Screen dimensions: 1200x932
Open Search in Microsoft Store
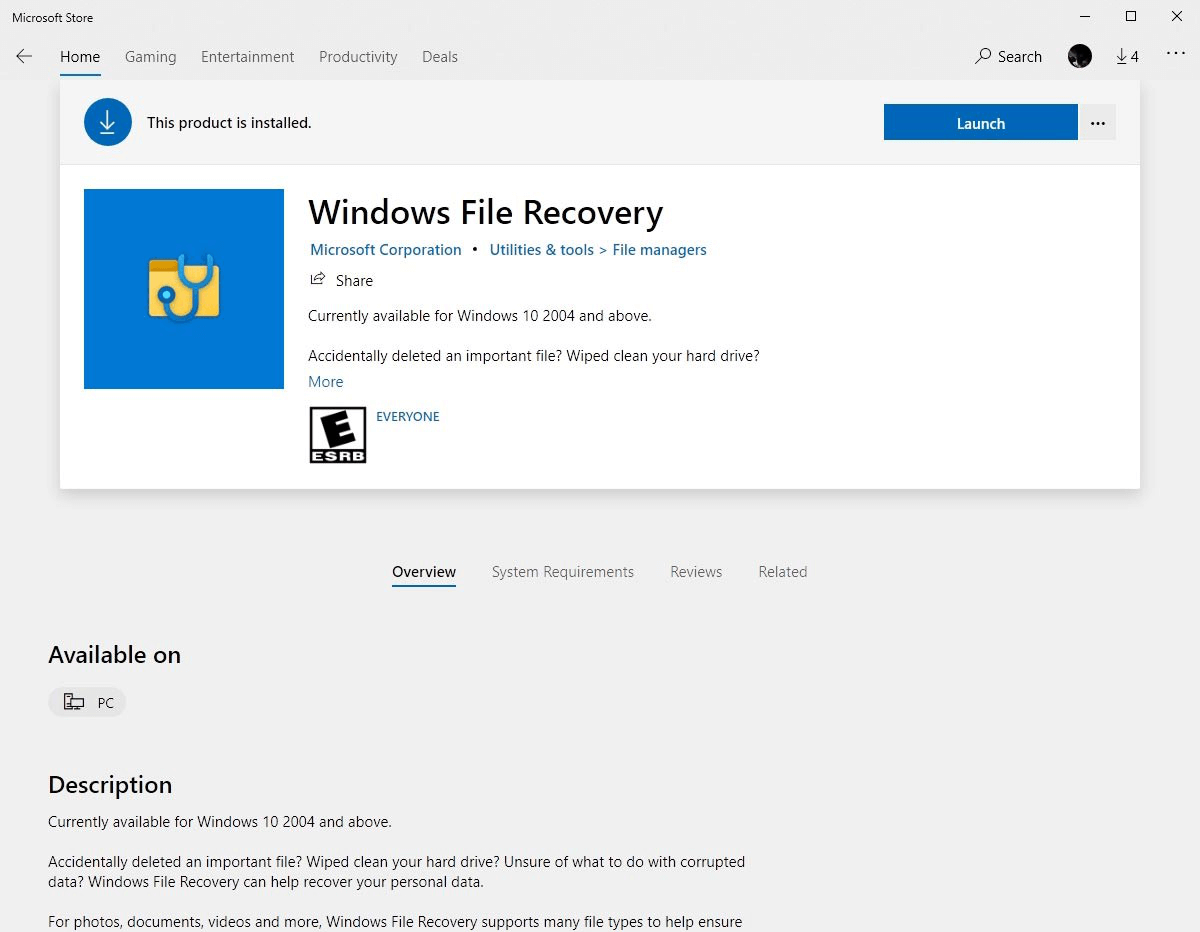tap(1008, 57)
